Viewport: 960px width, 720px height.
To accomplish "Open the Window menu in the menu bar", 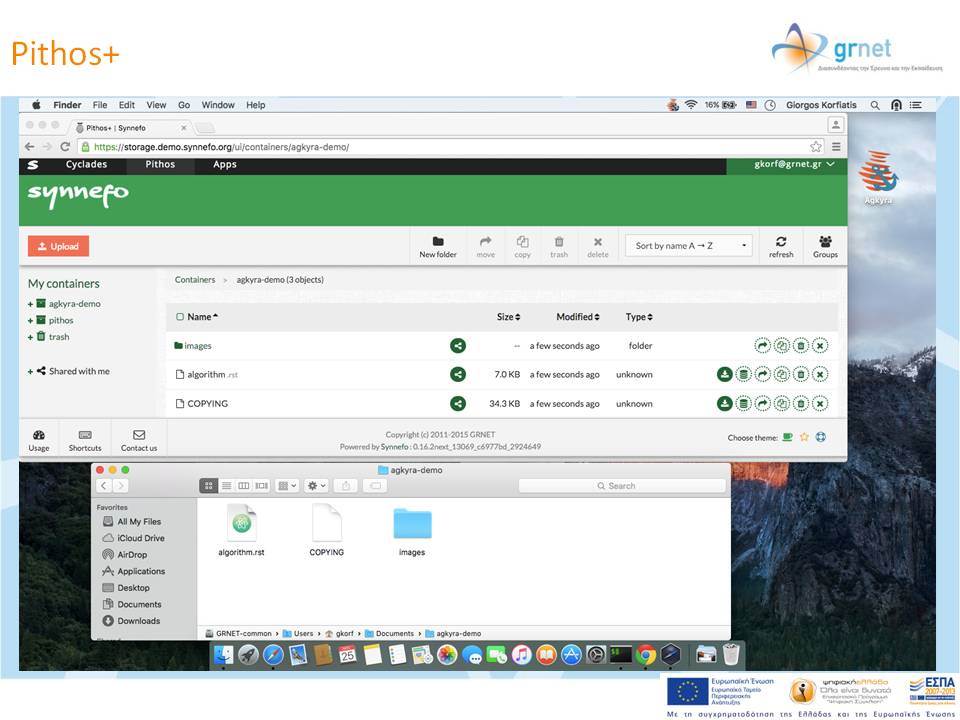I will pos(218,105).
